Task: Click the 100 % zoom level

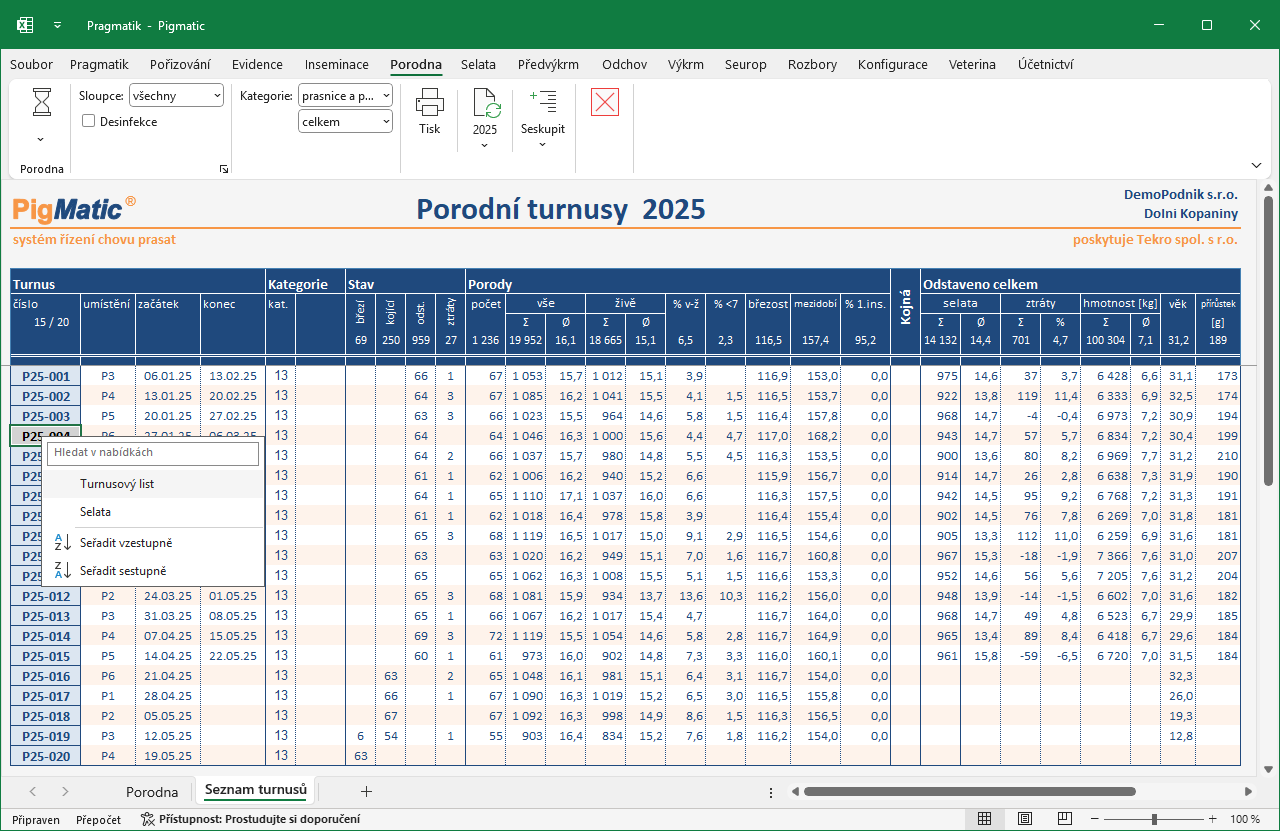Action: [1245, 819]
